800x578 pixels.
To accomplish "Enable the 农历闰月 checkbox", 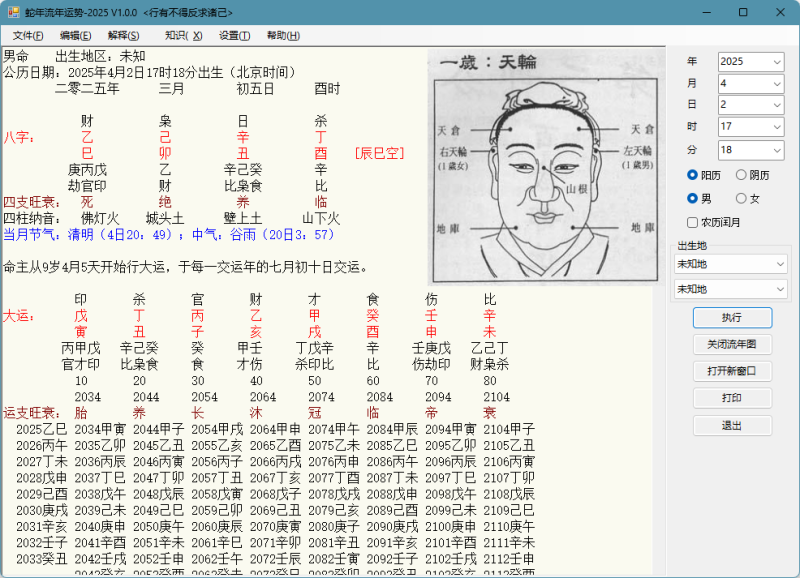I will coord(693,222).
